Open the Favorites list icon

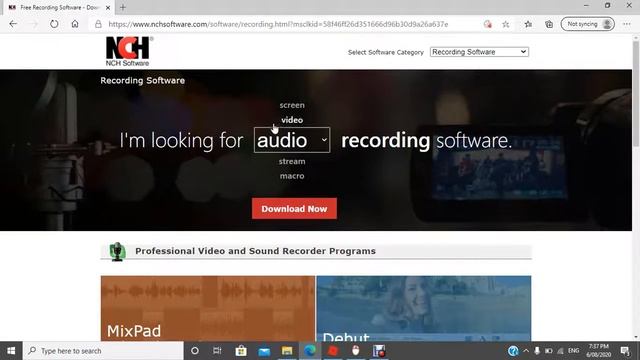[528, 24]
